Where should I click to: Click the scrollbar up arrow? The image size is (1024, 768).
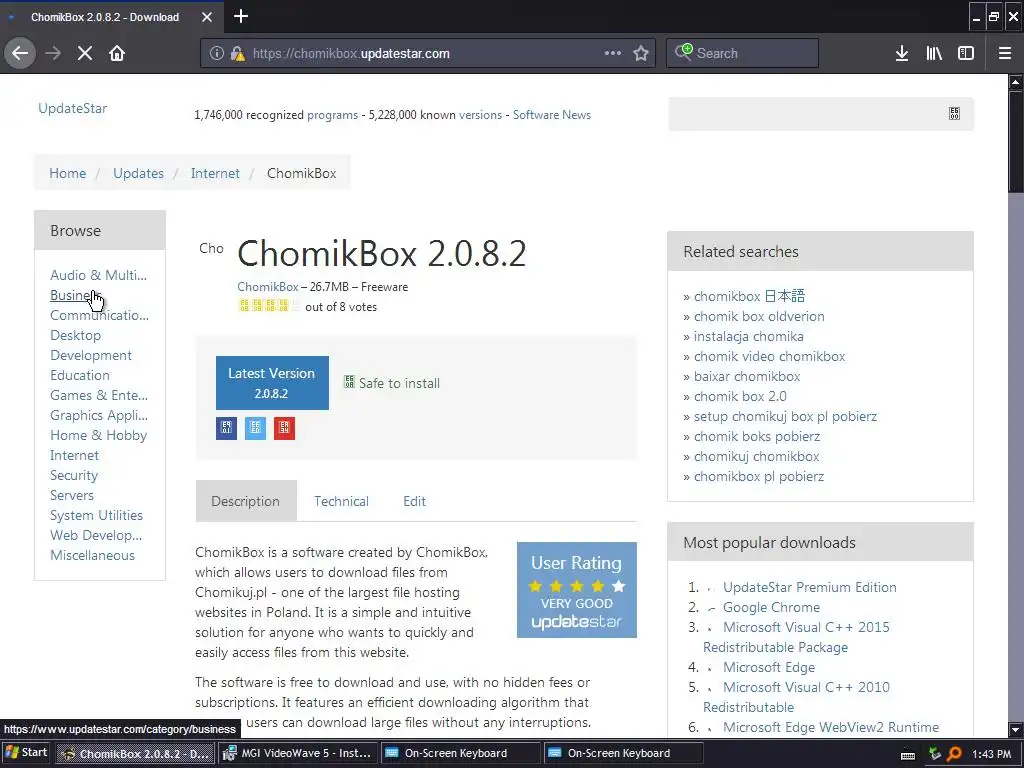pos(1016,82)
